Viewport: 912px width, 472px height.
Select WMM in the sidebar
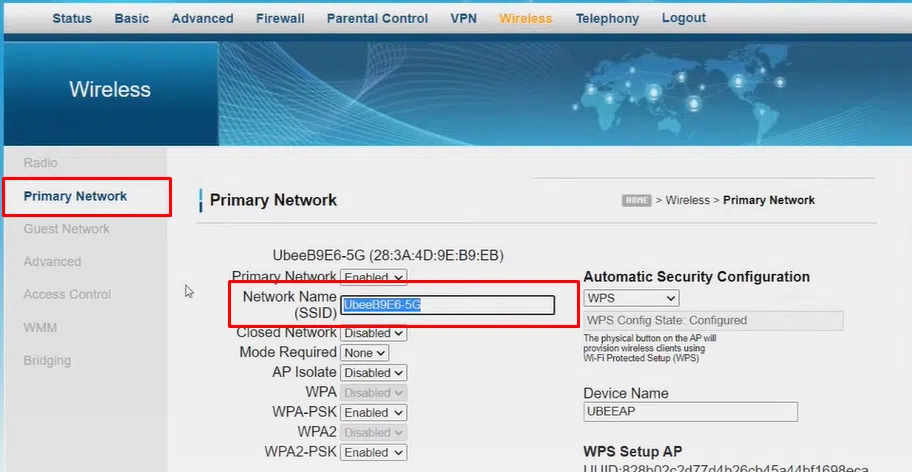(41, 327)
